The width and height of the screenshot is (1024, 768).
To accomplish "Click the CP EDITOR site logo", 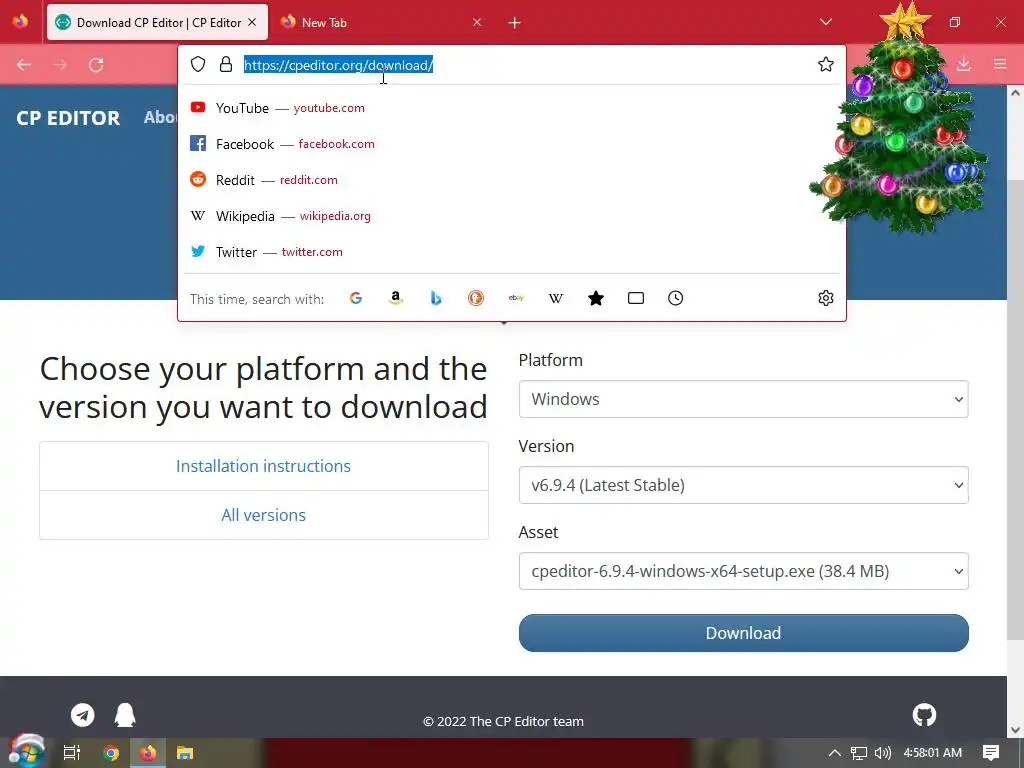I will coord(68,118).
